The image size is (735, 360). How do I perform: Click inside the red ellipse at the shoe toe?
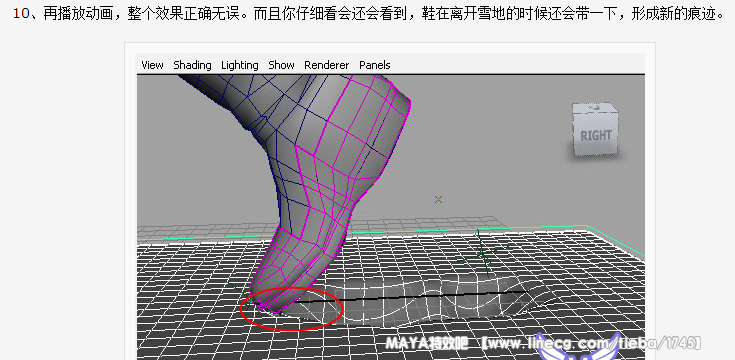(292, 309)
